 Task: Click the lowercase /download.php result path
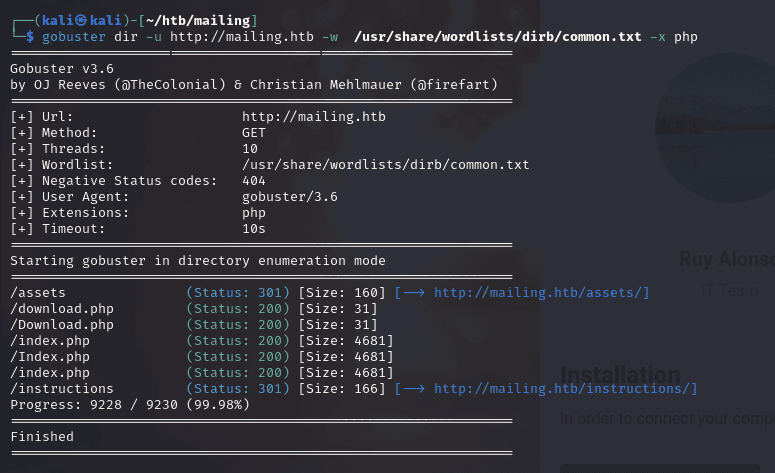[x=62, y=308]
